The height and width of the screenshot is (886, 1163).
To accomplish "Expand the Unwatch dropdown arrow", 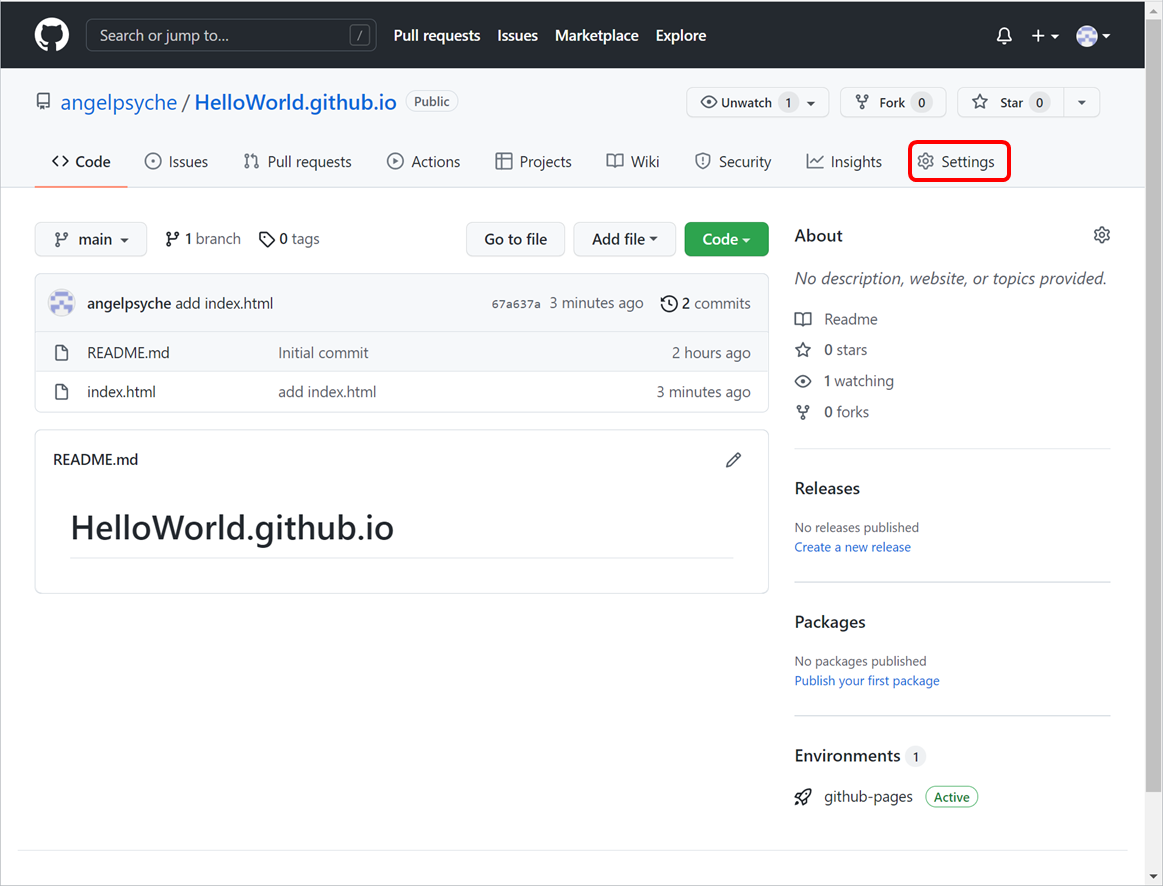I will [x=811, y=103].
